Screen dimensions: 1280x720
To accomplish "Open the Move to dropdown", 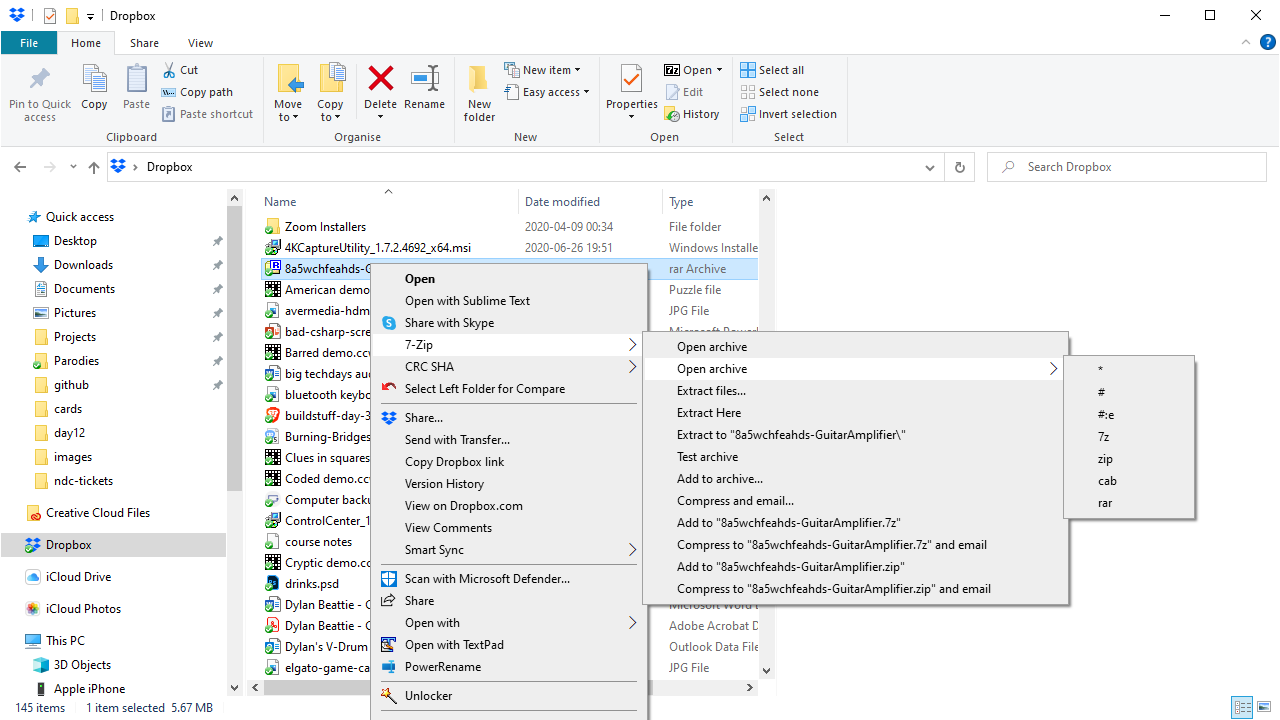I will pyautogui.click(x=287, y=110).
